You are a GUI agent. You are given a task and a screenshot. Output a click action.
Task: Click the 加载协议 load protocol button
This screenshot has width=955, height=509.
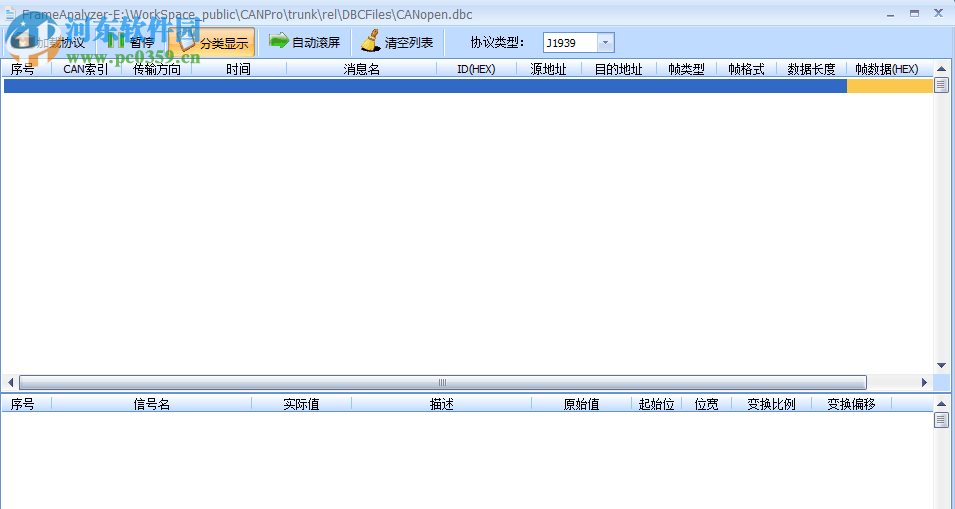coord(49,43)
